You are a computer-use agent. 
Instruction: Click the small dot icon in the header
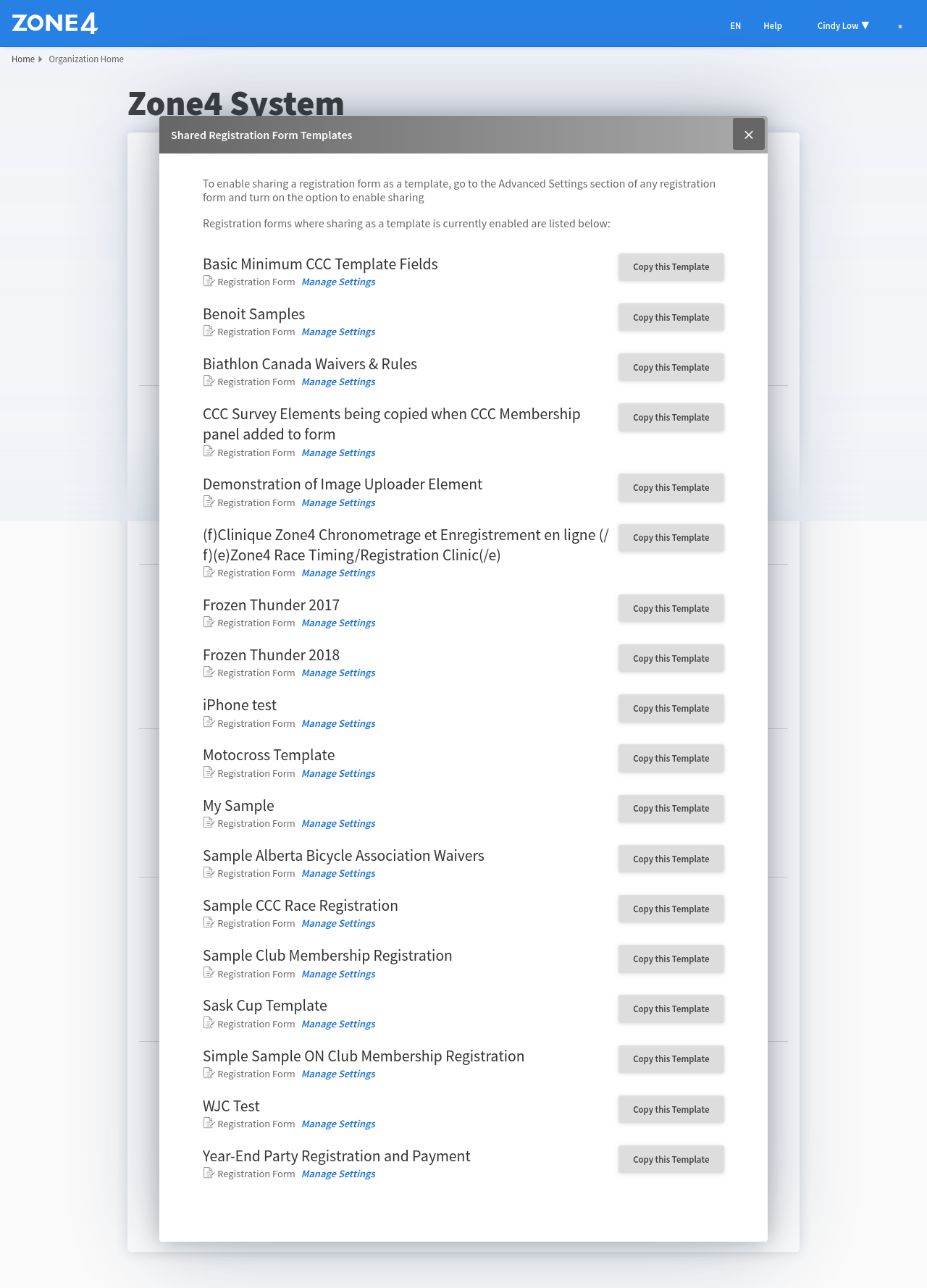click(x=900, y=26)
